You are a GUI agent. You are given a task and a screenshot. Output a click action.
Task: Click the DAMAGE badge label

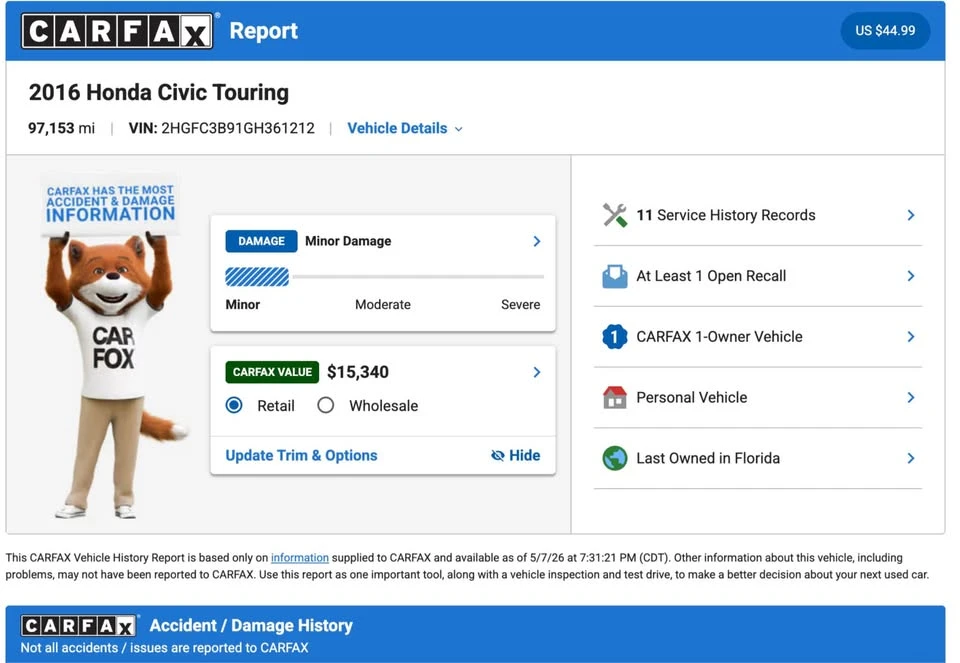(x=261, y=241)
